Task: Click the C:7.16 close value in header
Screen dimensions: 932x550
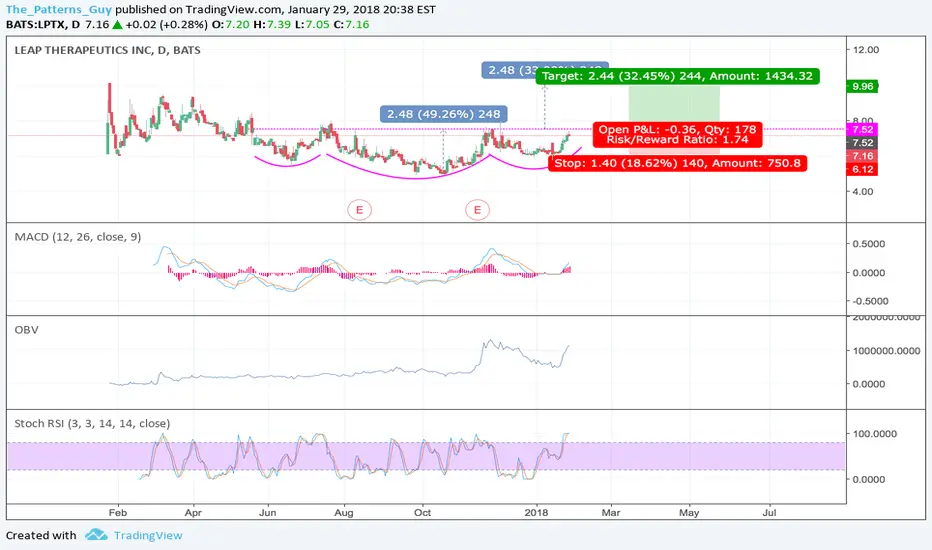Action: point(351,24)
